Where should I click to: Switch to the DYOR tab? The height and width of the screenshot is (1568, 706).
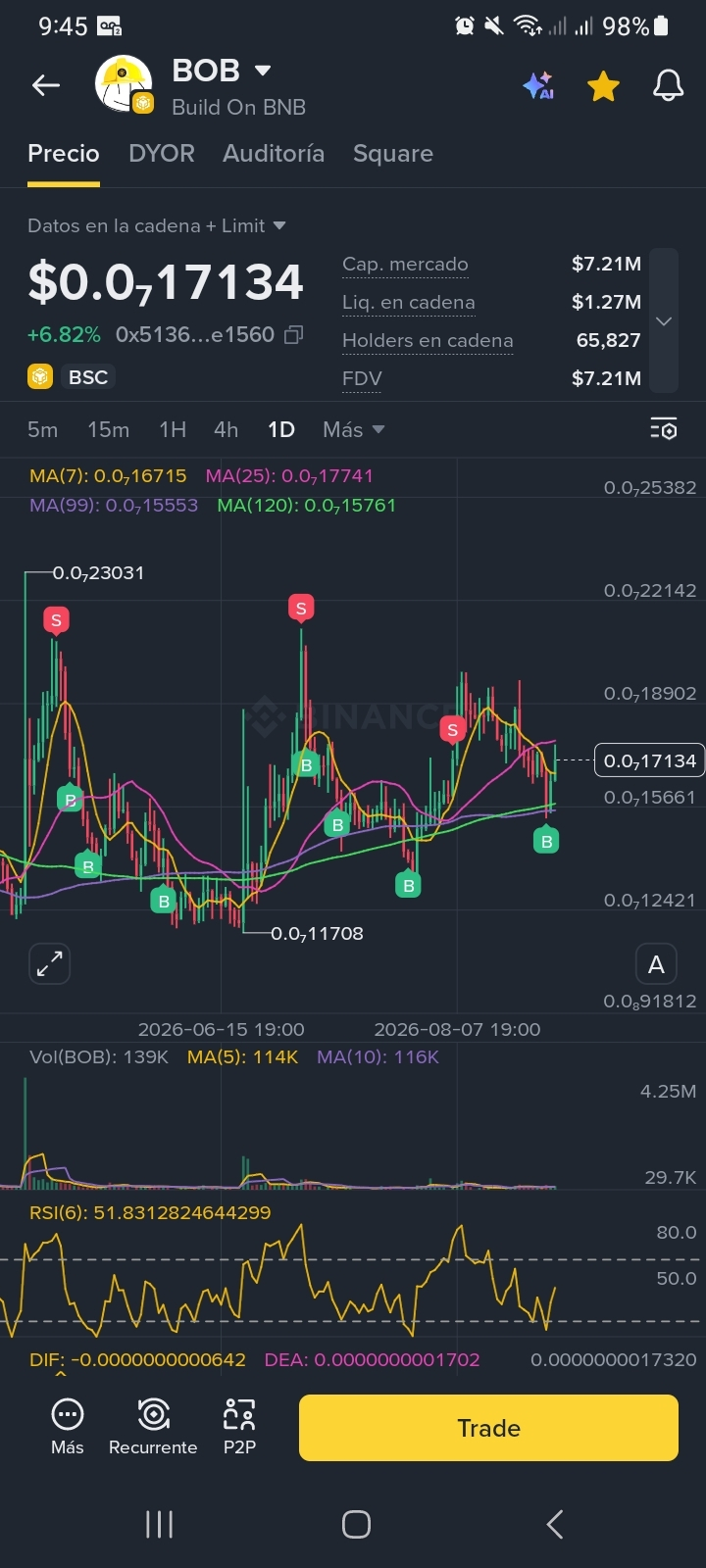tap(162, 154)
